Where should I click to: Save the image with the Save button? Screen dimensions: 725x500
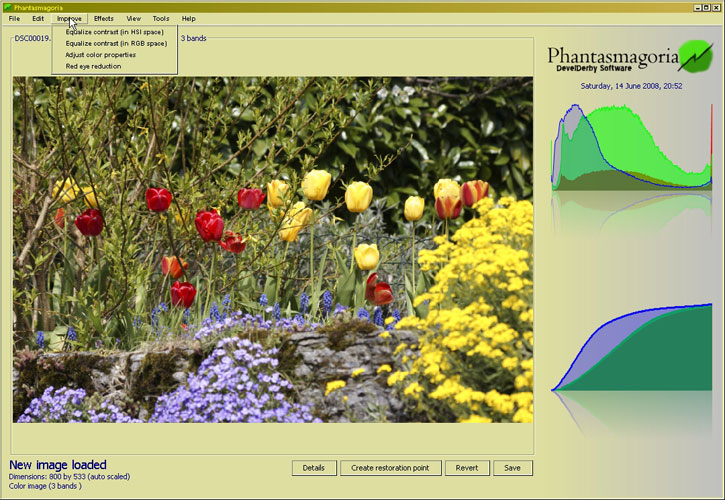click(x=512, y=468)
